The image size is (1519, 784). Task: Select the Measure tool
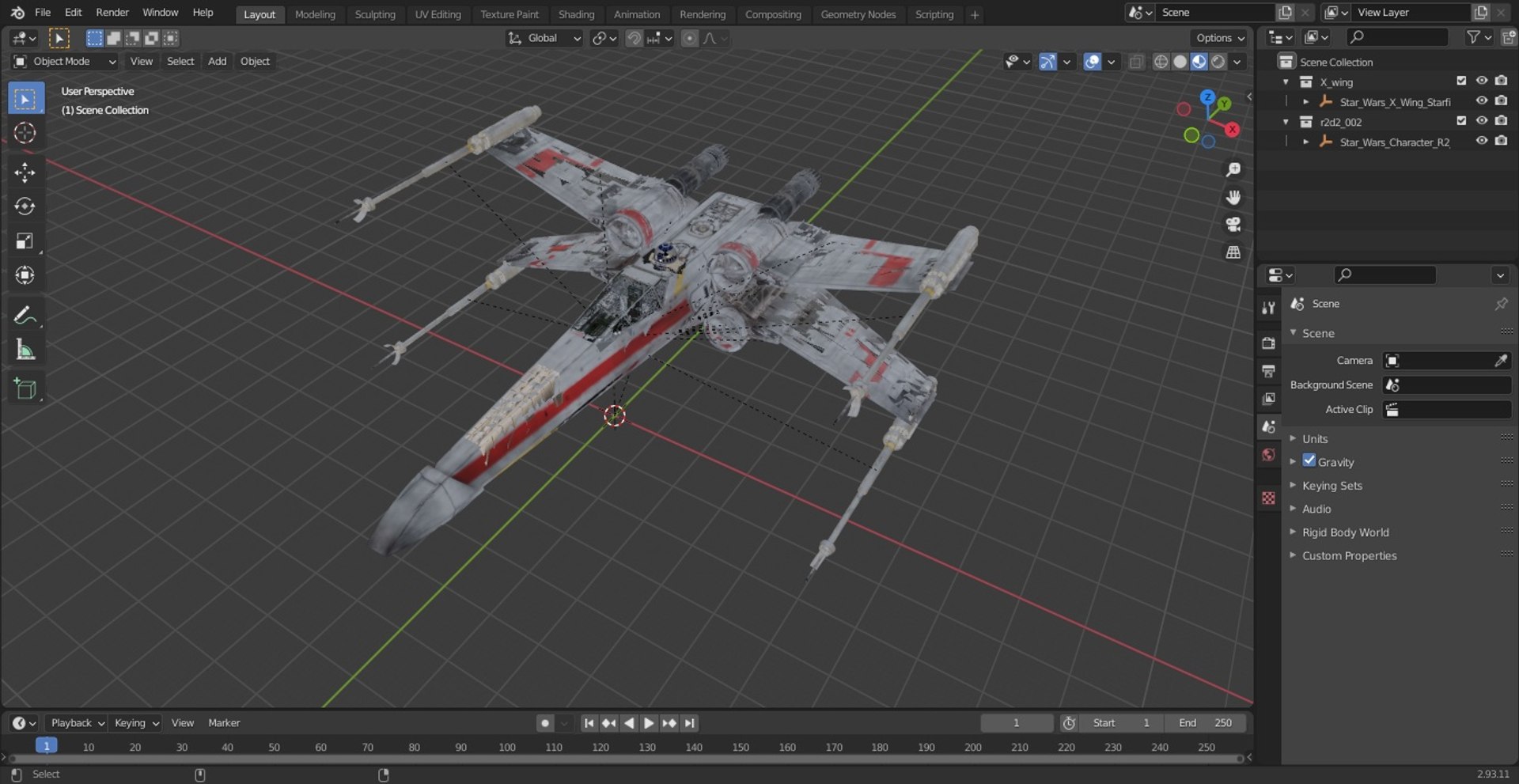[25, 350]
